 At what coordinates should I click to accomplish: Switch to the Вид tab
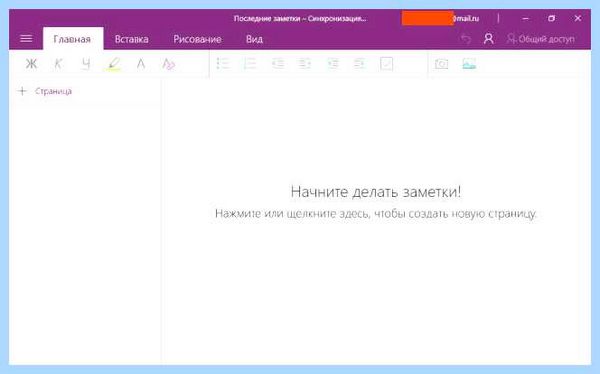point(254,39)
